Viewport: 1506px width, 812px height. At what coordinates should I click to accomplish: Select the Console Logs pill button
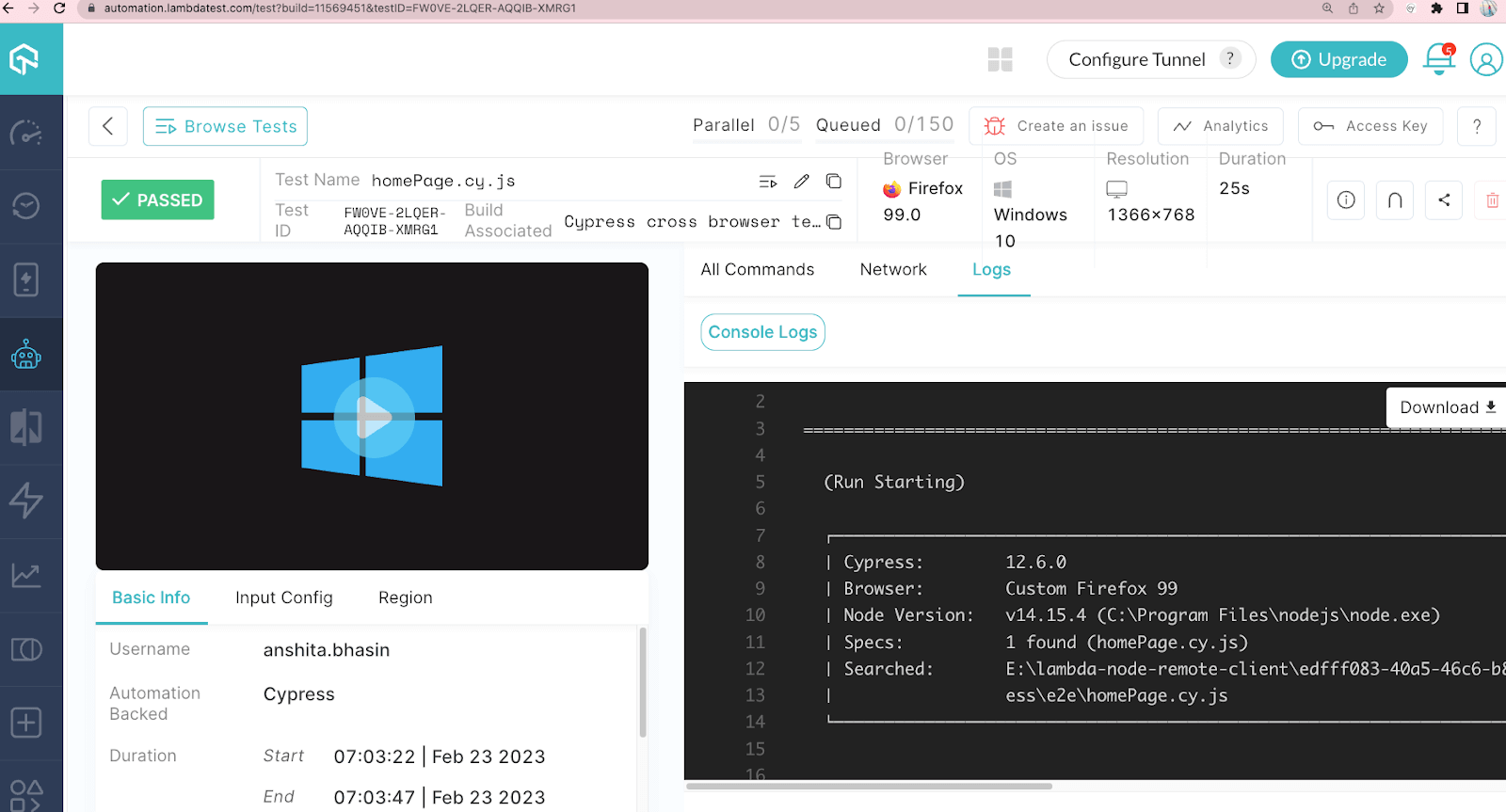pos(762,332)
